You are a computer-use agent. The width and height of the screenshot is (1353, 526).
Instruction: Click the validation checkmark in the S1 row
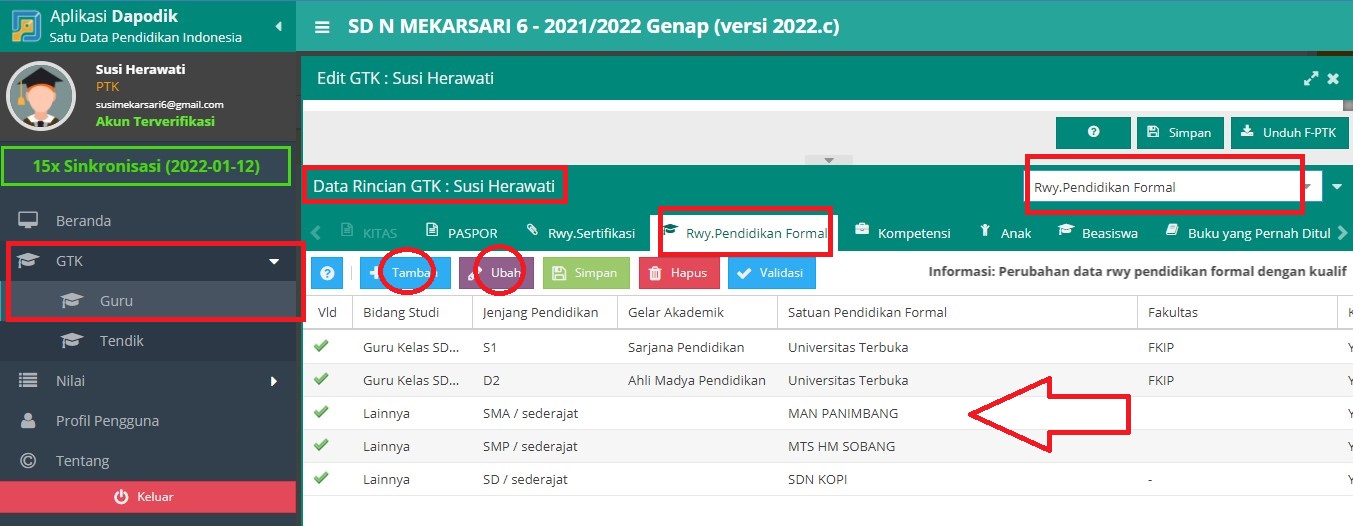(x=321, y=346)
